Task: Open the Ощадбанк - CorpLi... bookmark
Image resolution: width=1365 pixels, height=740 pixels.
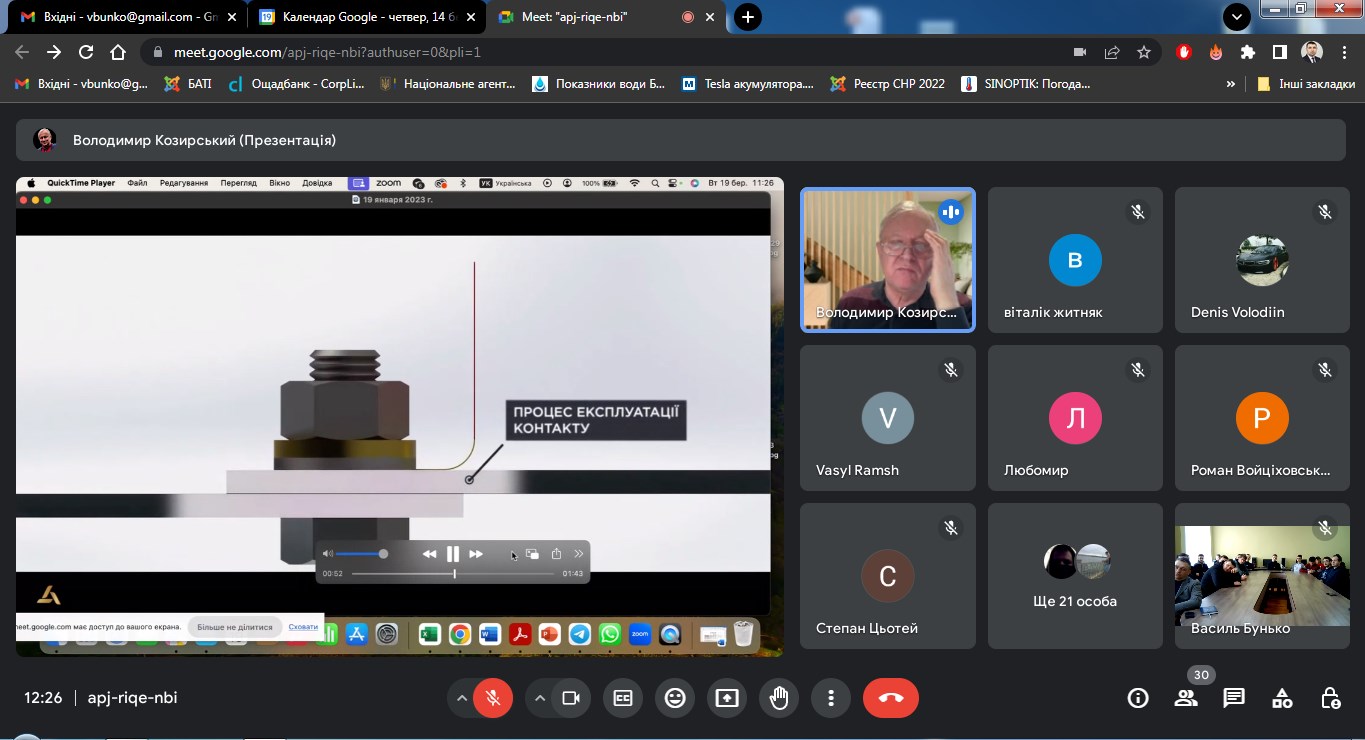Action: tap(296, 84)
